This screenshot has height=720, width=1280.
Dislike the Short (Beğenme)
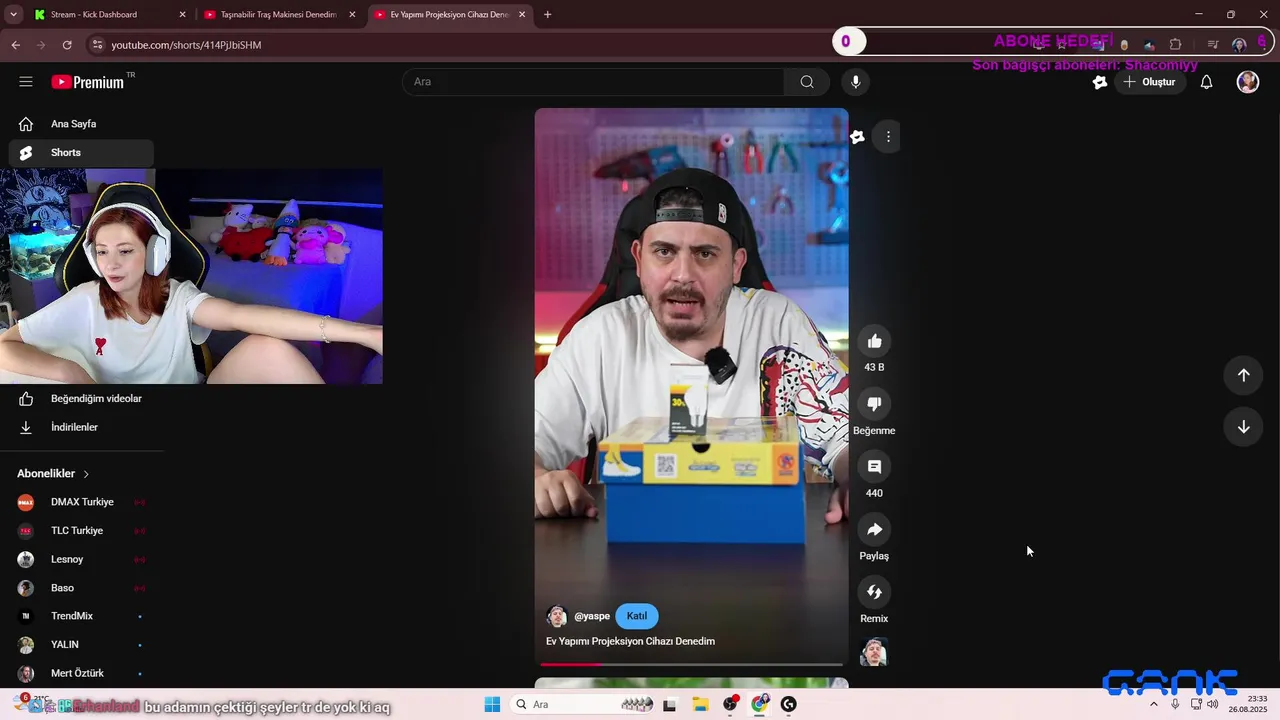tap(874, 404)
